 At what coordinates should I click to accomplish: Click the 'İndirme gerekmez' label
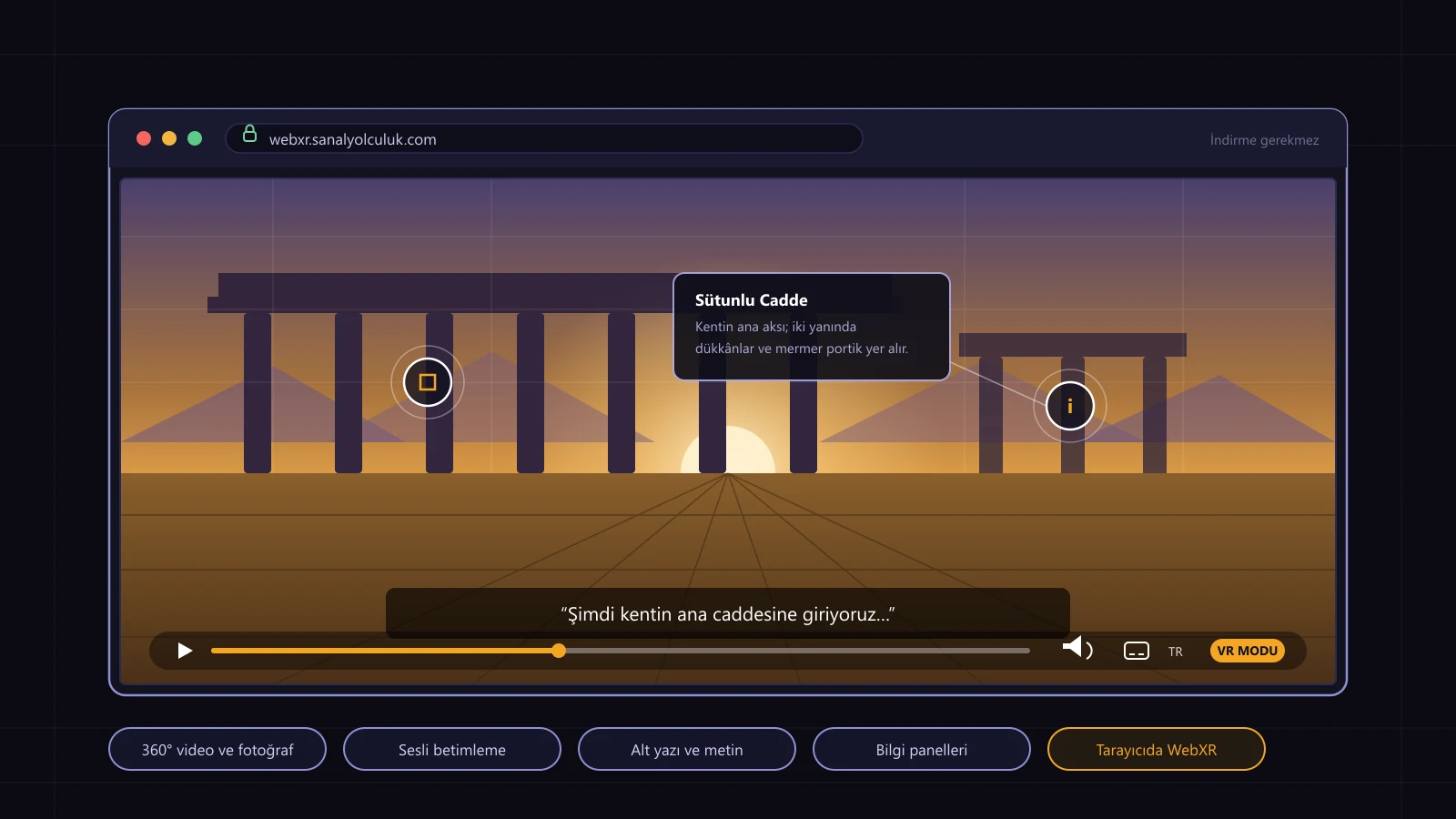point(1264,140)
